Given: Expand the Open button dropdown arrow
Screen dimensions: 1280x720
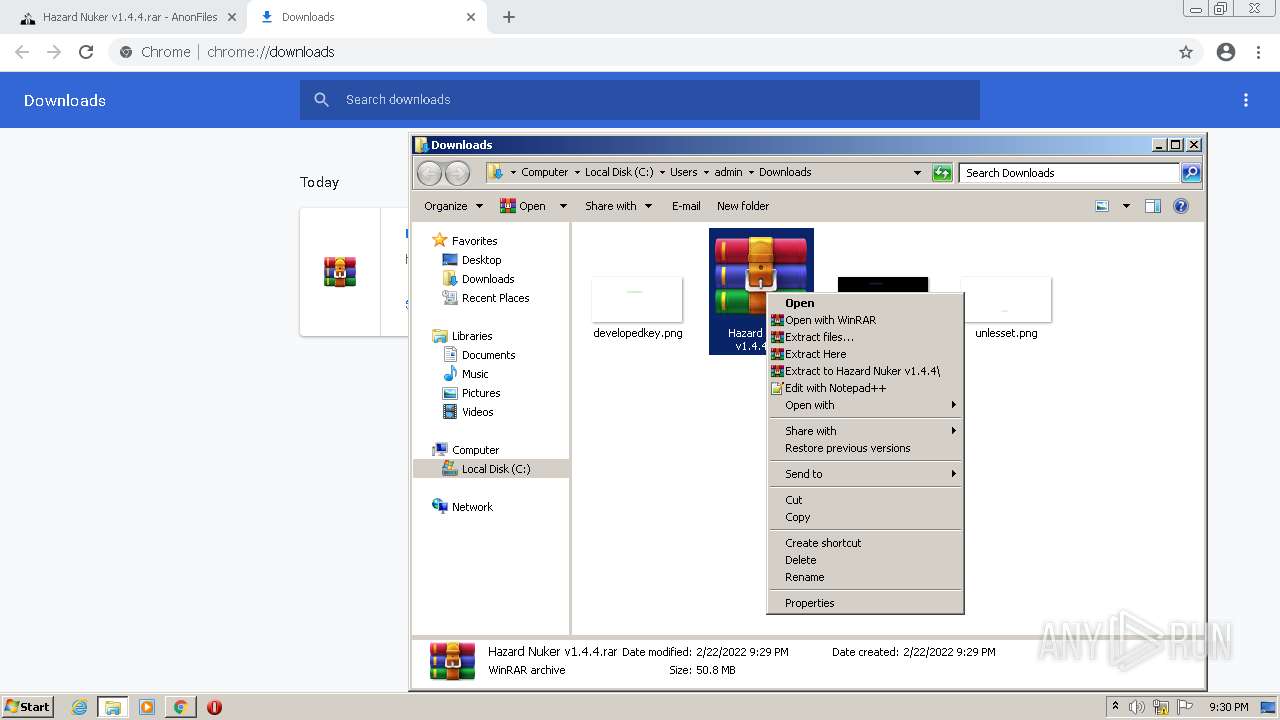Looking at the screenshot, I should (563, 206).
